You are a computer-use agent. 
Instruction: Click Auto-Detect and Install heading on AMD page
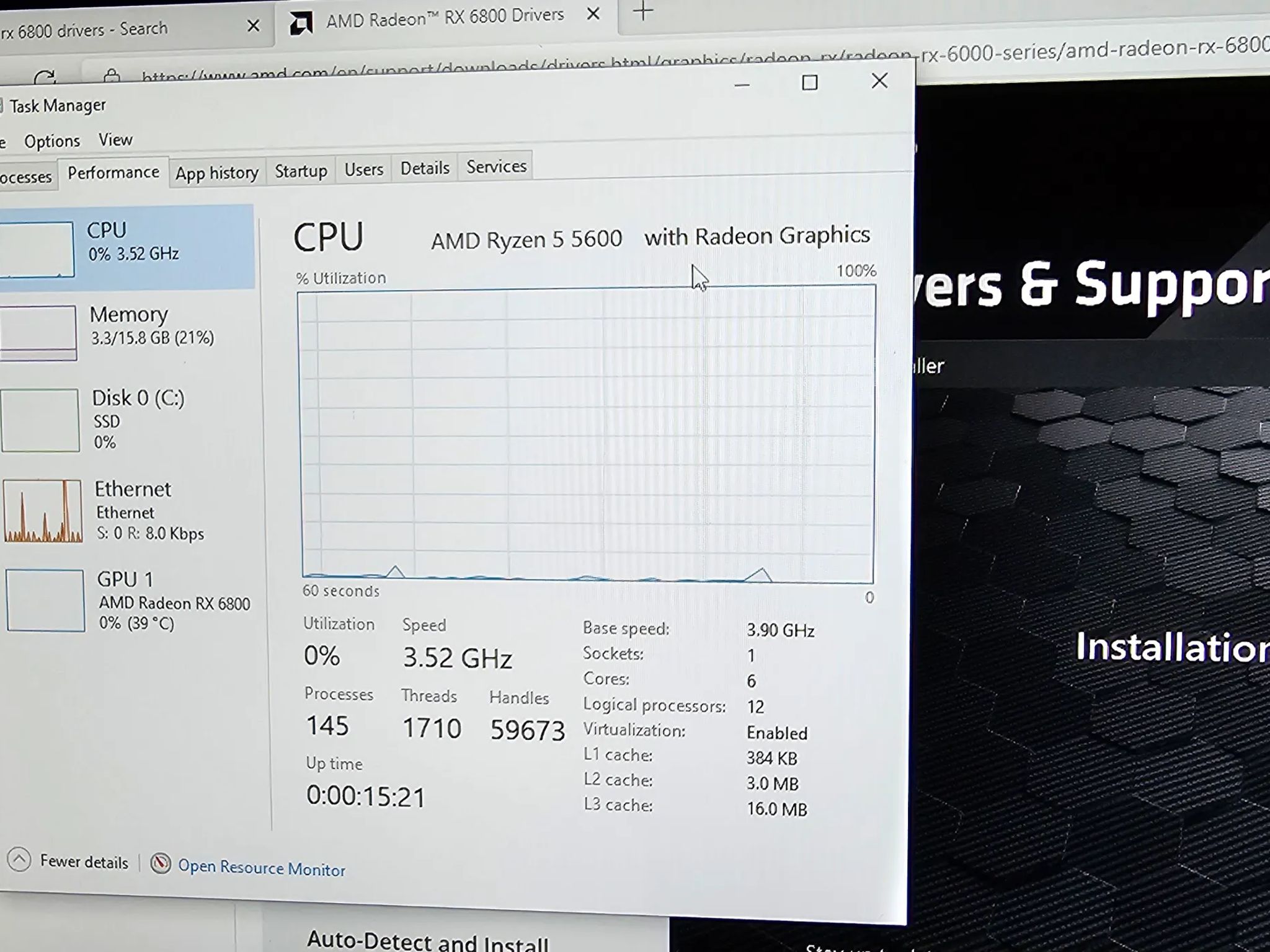pos(428,941)
